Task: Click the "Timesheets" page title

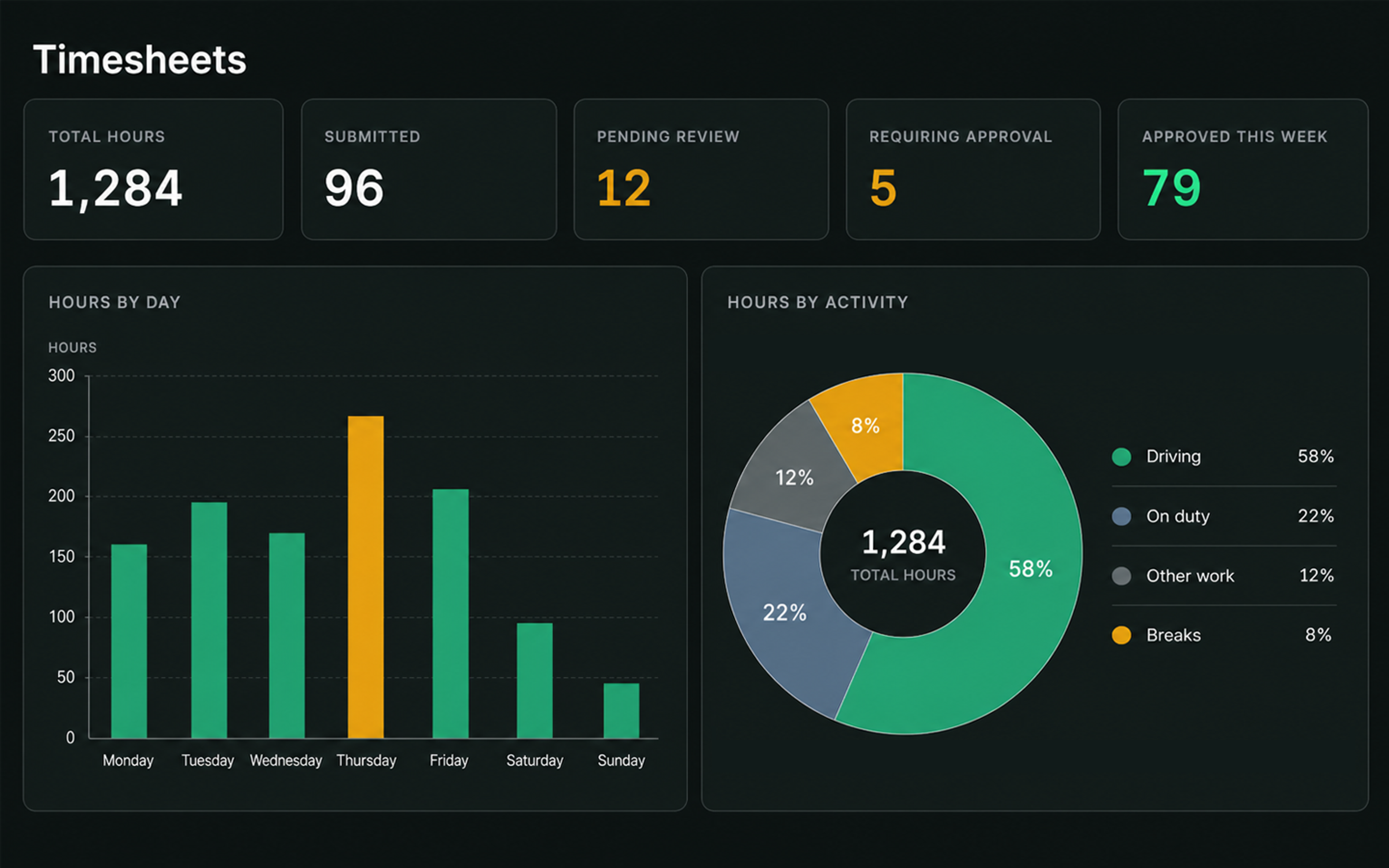Action: pos(140,60)
